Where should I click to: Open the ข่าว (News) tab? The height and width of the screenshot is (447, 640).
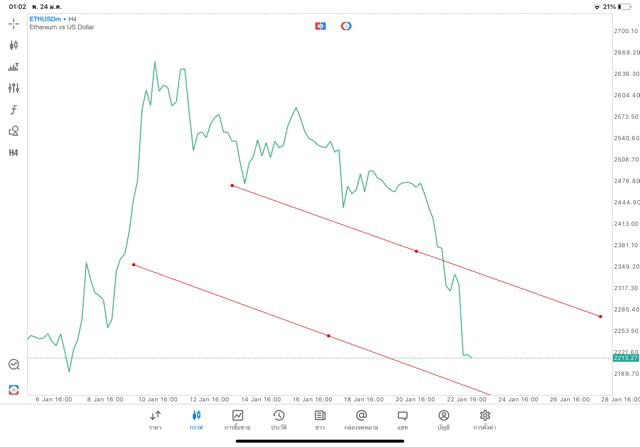[x=320, y=419]
